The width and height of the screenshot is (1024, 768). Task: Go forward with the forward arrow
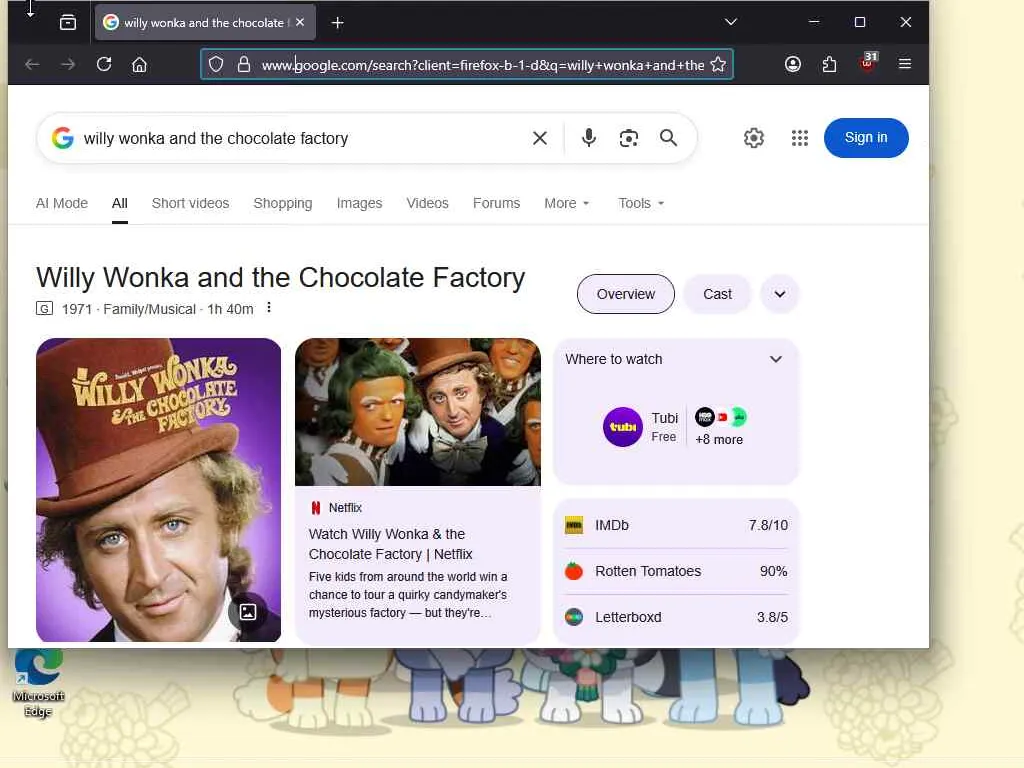click(x=68, y=65)
